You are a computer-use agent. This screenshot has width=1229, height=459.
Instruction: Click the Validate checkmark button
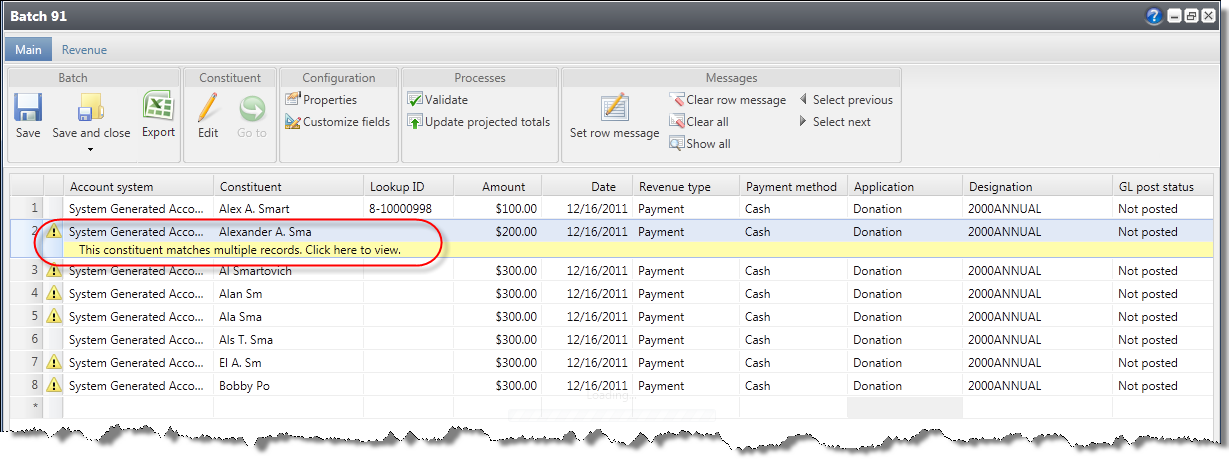437,100
